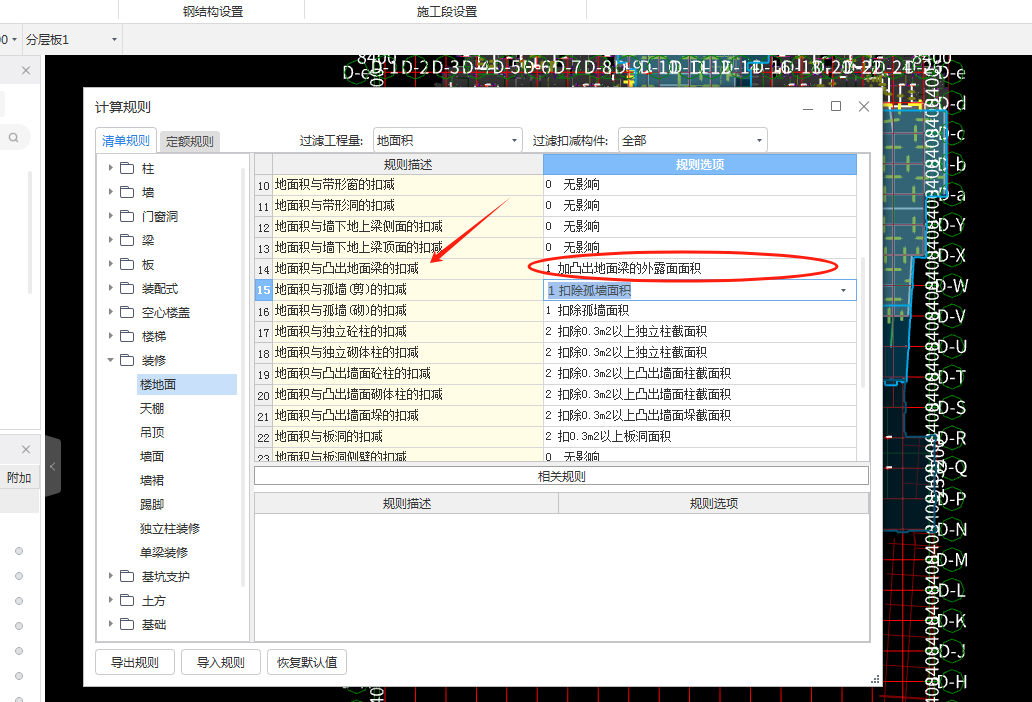Click the 相关规则 section bar

pos(561,476)
